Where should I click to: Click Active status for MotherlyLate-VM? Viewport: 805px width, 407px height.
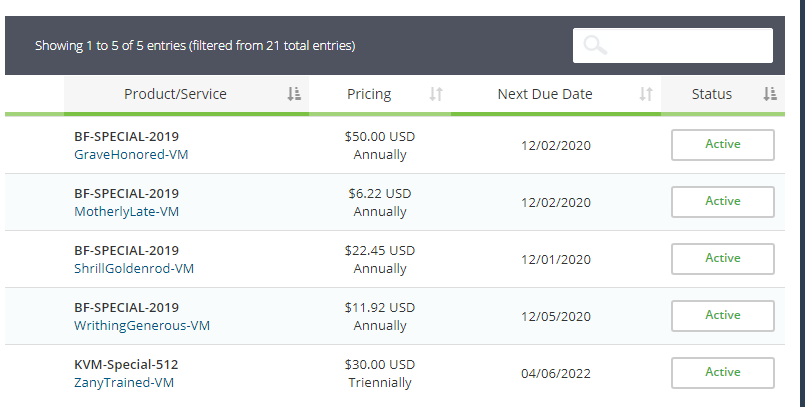tap(722, 201)
